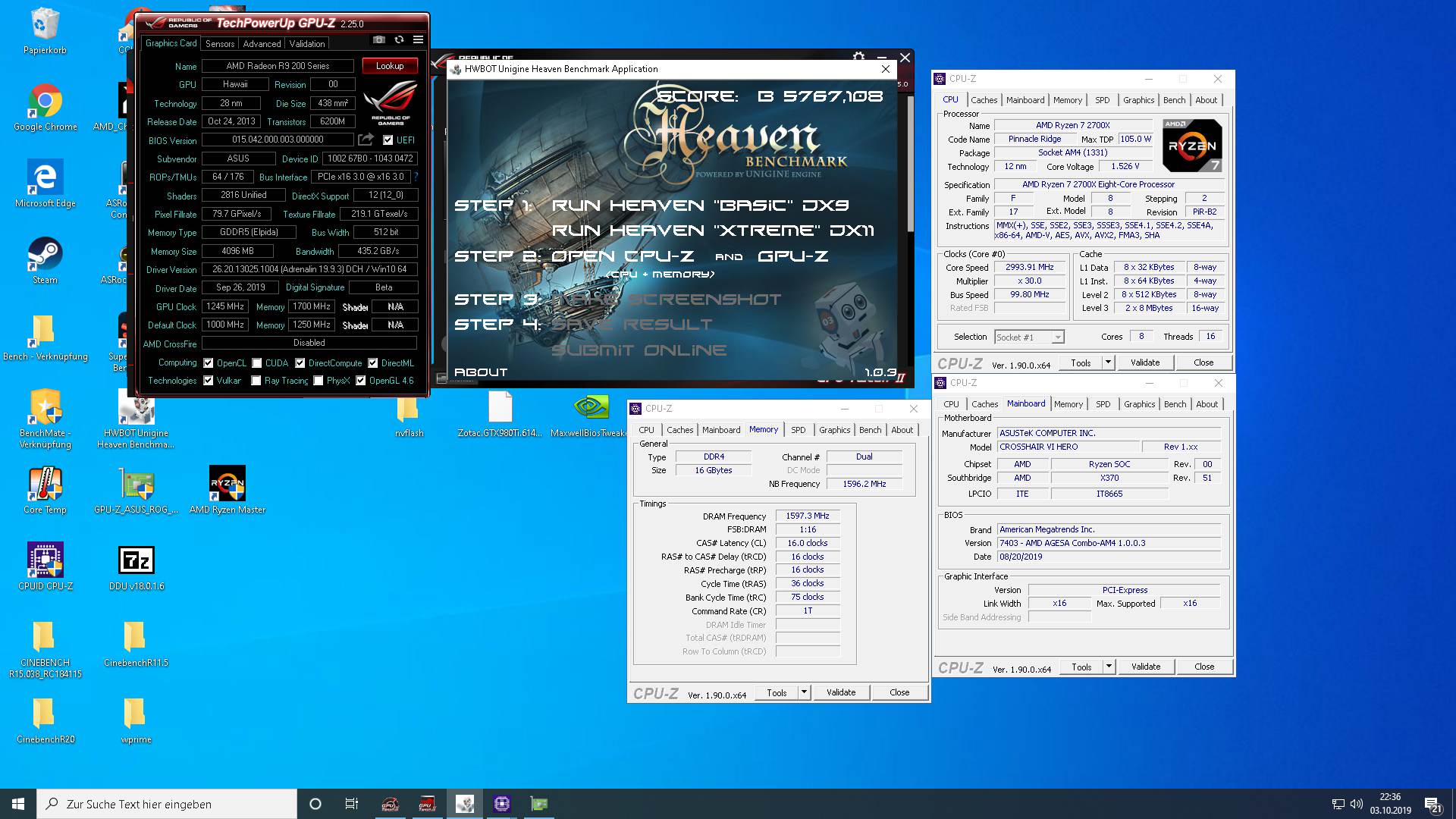Open Microsoft Edge desktop icon
Screen dimensions: 1456x819
pyautogui.click(x=45, y=184)
